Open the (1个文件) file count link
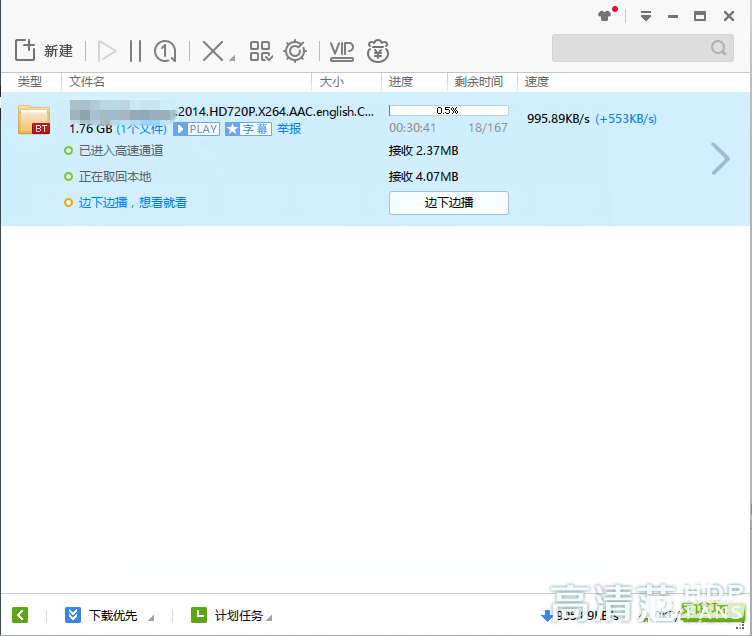Screen dimensions: 752x636 [141, 129]
